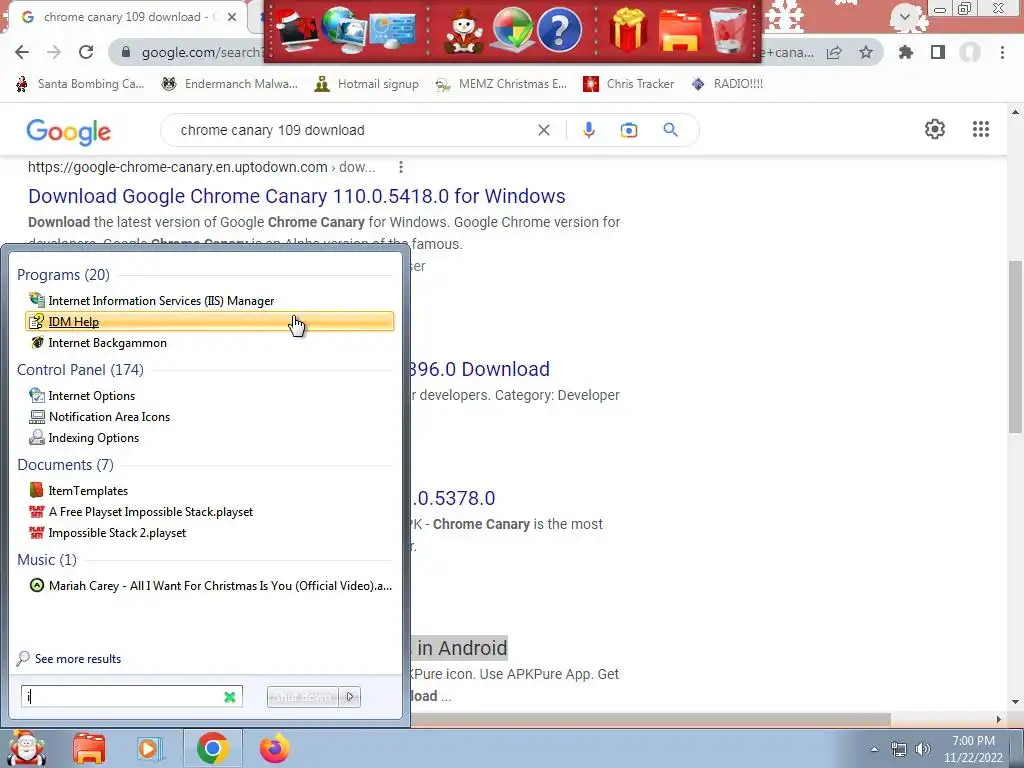Open Google settings gear
The image size is (1024, 768).
(935, 129)
